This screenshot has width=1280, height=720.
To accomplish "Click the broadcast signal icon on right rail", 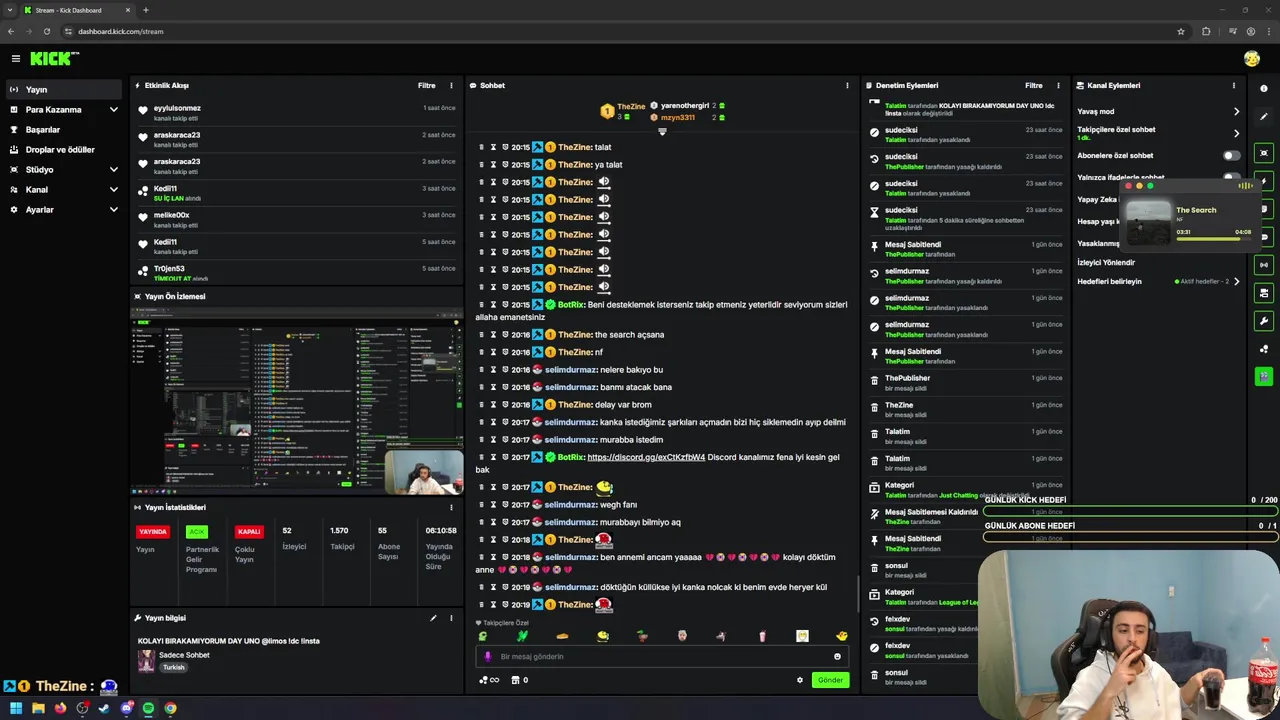I will (1264, 265).
